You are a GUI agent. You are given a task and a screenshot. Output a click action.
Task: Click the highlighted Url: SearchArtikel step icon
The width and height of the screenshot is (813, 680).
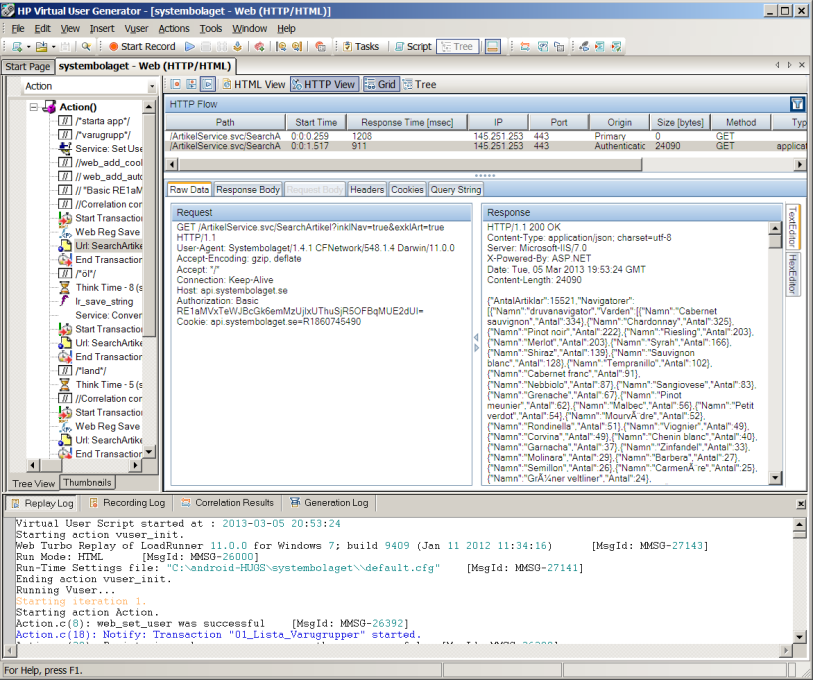click(x=65, y=246)
